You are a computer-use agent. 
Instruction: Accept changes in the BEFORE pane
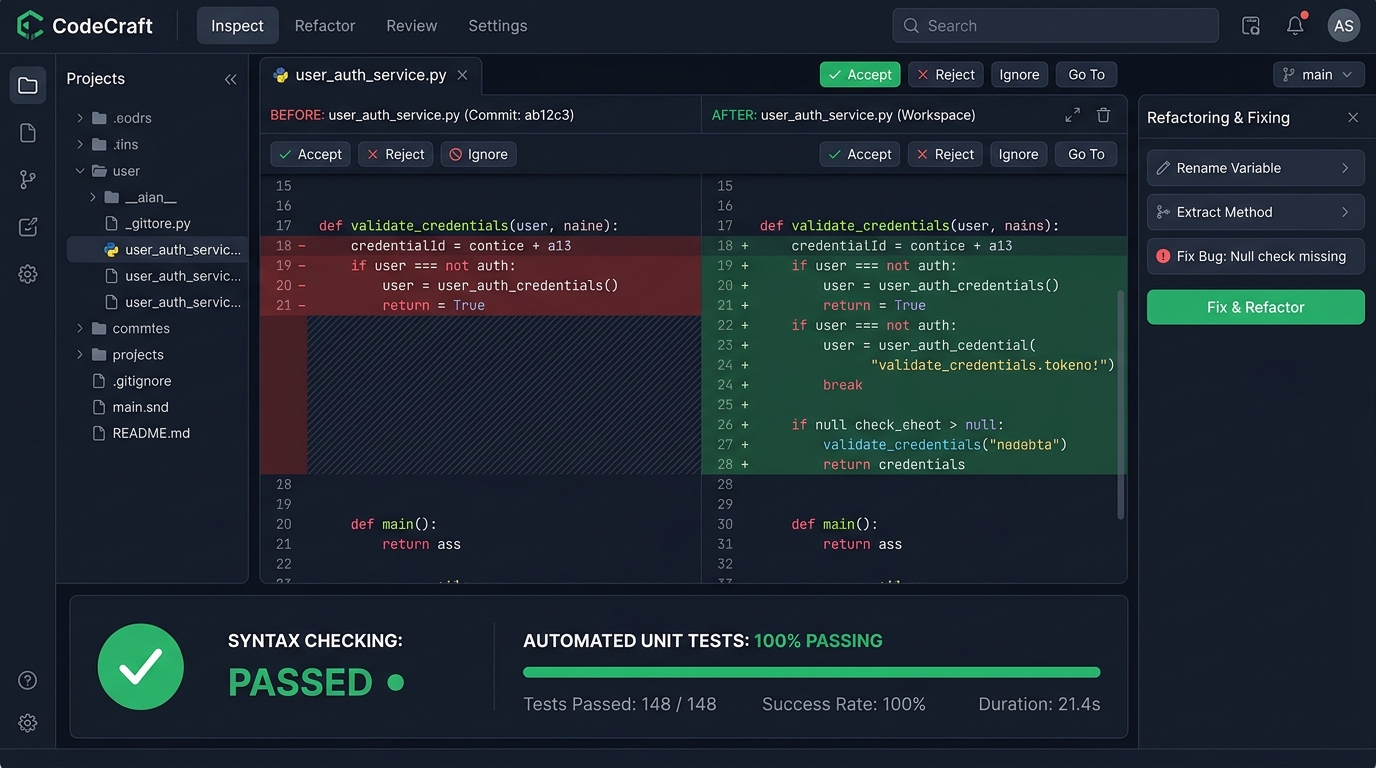coord(310,154)
